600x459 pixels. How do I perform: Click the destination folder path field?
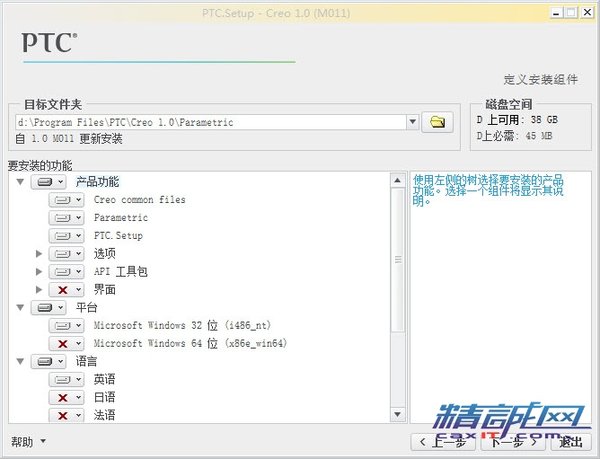pos(211,122)
